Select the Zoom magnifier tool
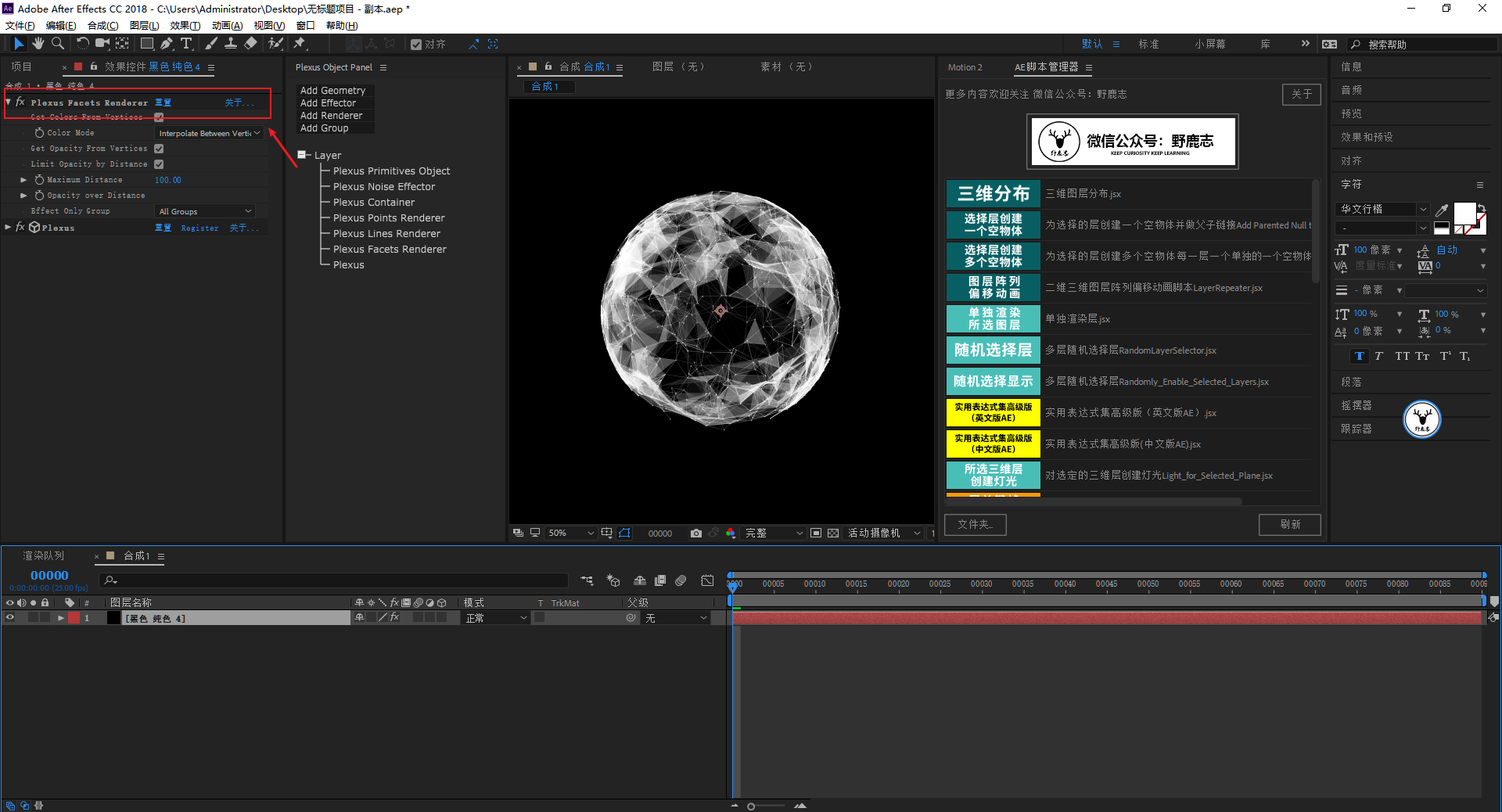 click(x=58, y=44)
